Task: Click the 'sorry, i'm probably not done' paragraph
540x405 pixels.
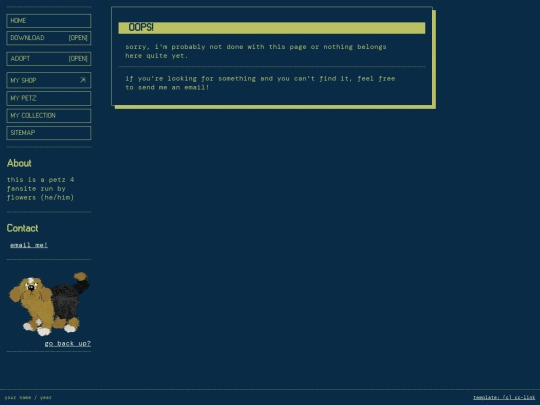Action: pyautogui.click(x=256, y=51)
